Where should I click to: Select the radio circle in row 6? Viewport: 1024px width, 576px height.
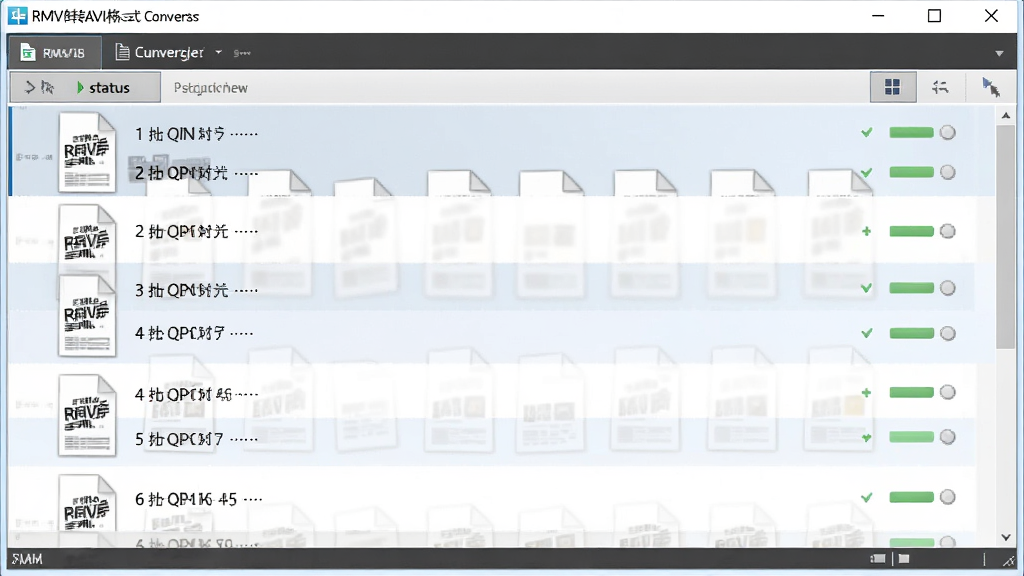[x=948, y=497]
